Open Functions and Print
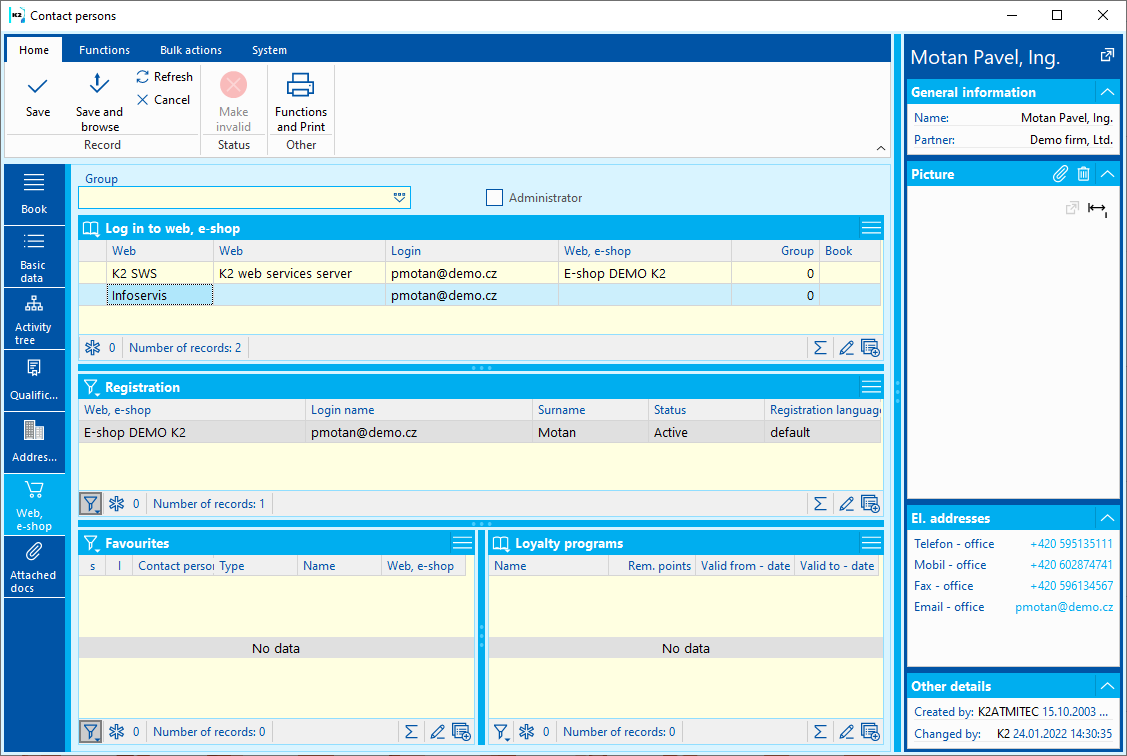Viewport: 1127px width, 756px height. coord(301,86)
